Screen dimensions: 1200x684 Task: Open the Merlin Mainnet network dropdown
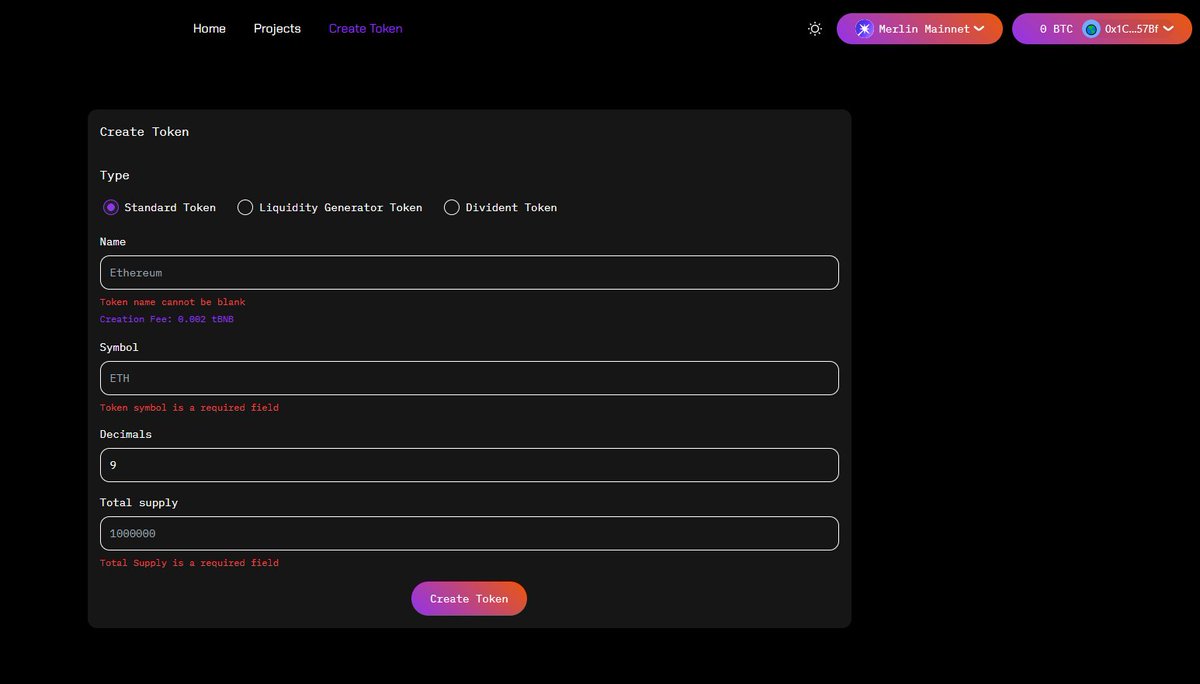920,29
